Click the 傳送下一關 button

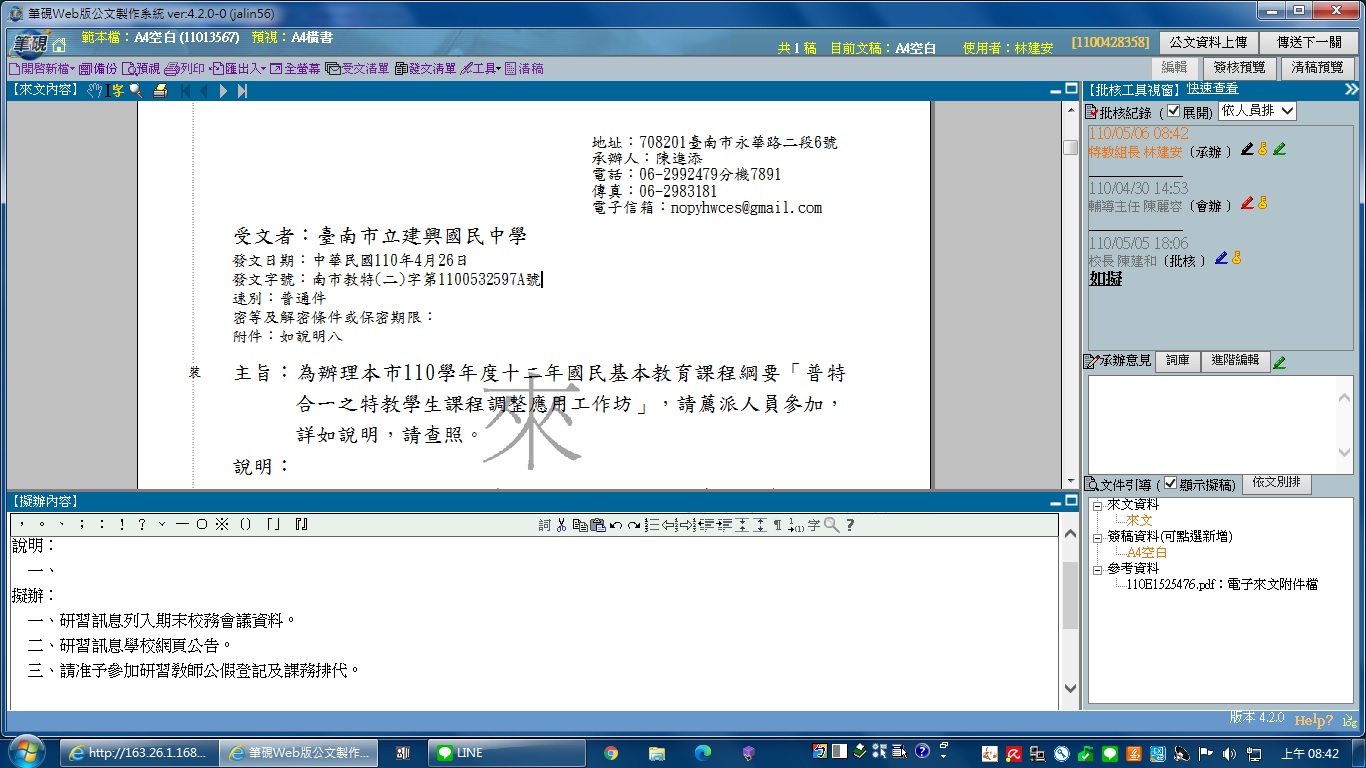click(1309, 42)
